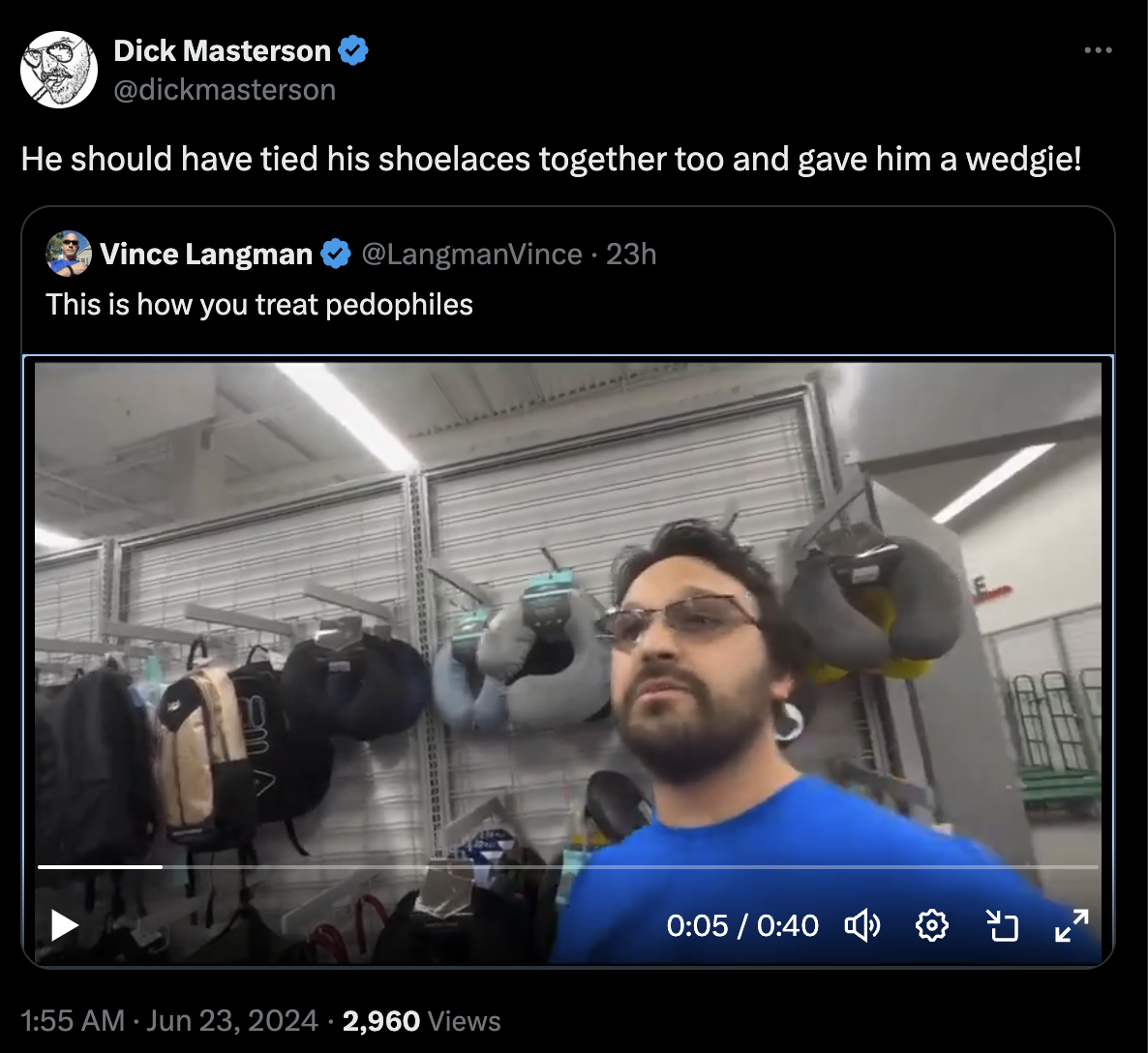Click the picture-in-picture icon
The image size is (1148, 1053).
1002,925
